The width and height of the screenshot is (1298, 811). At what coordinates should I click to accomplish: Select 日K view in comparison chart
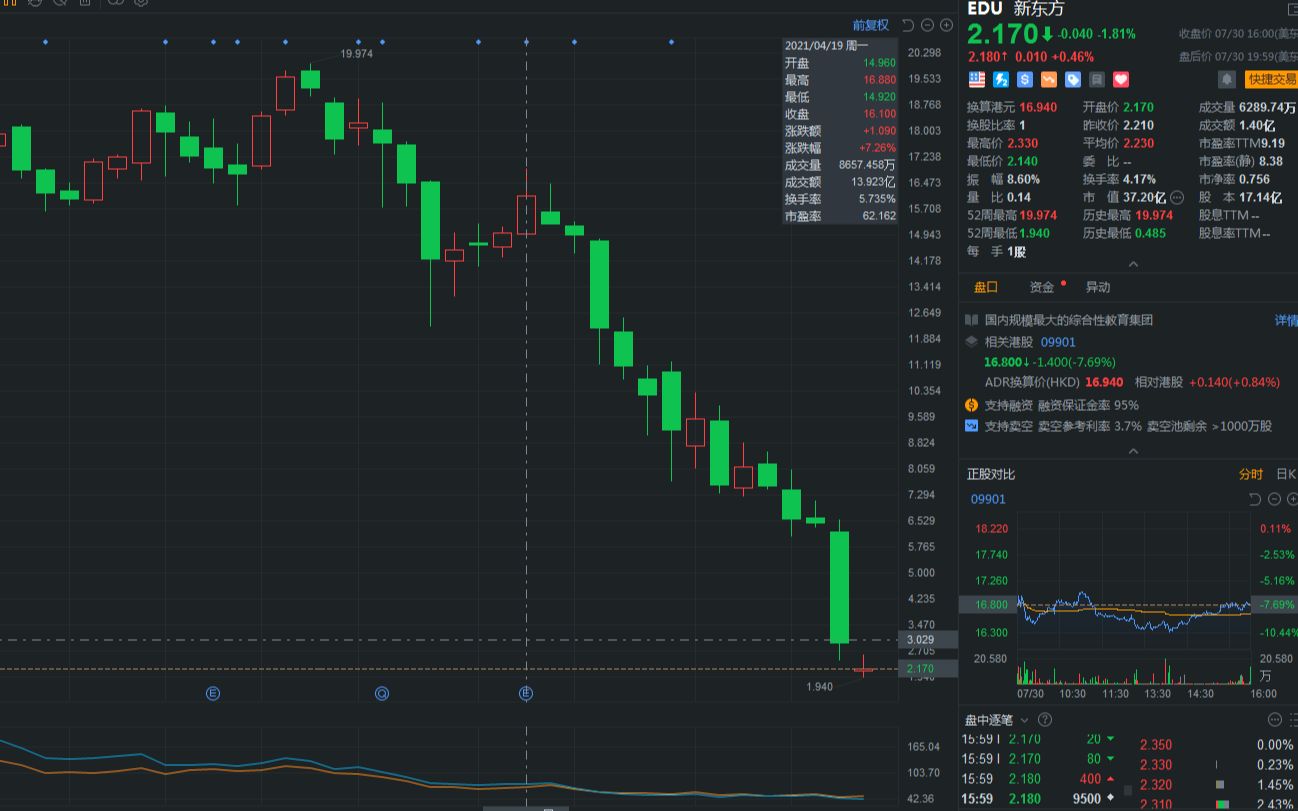[x=1286, y=474]
